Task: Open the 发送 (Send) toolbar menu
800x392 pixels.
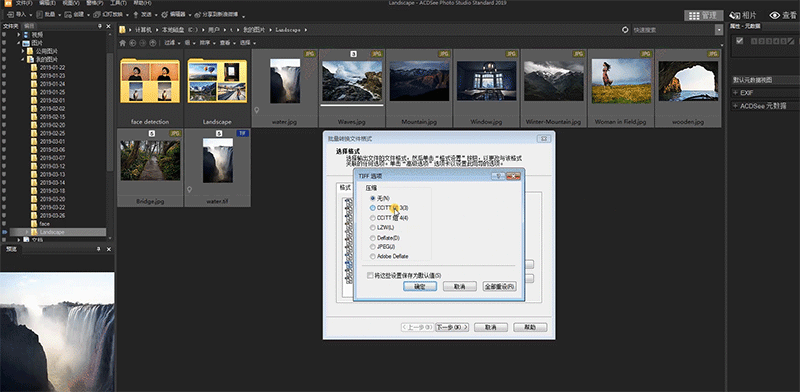Action: 145,15
